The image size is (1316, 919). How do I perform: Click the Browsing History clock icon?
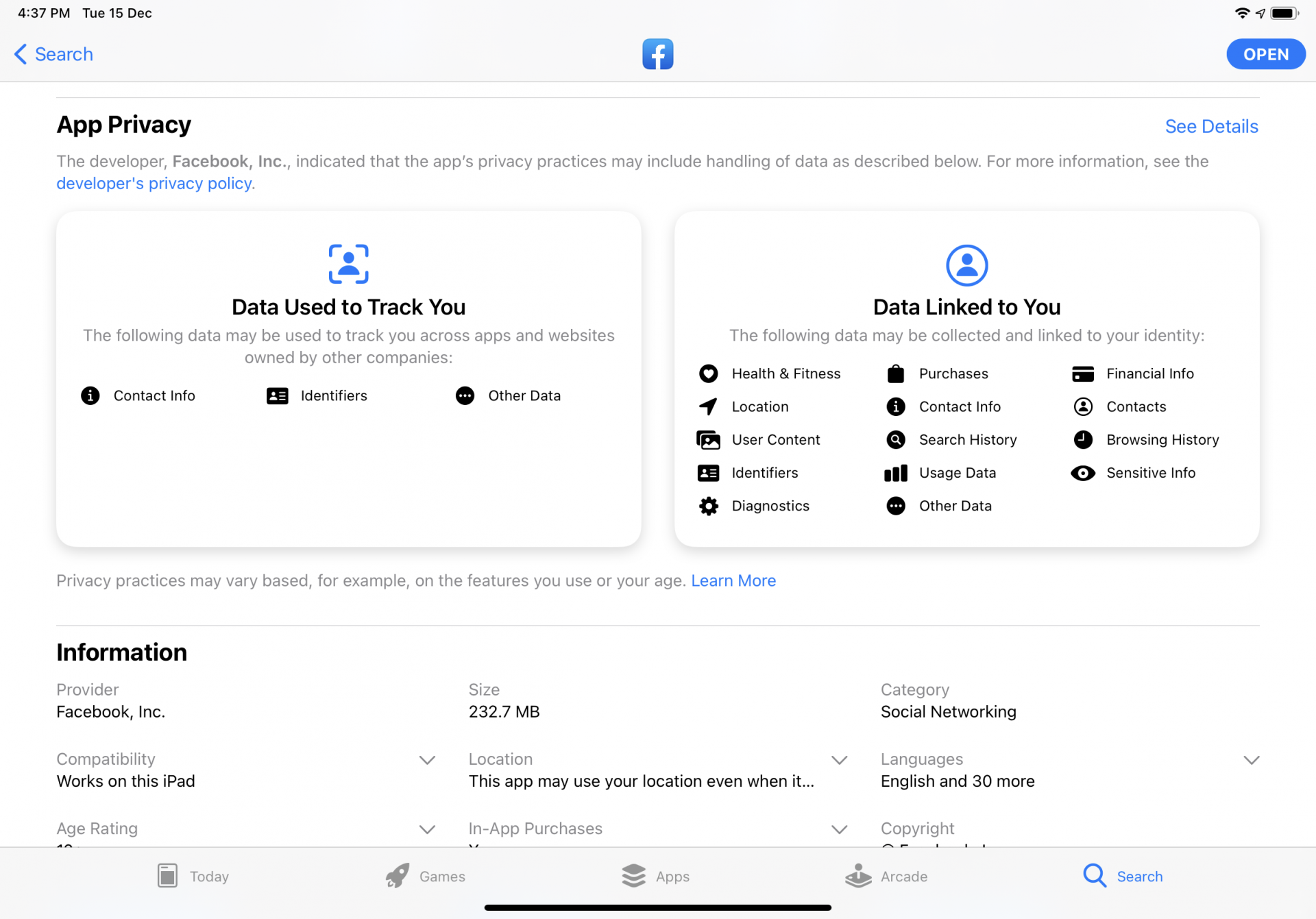(1083, 439)
